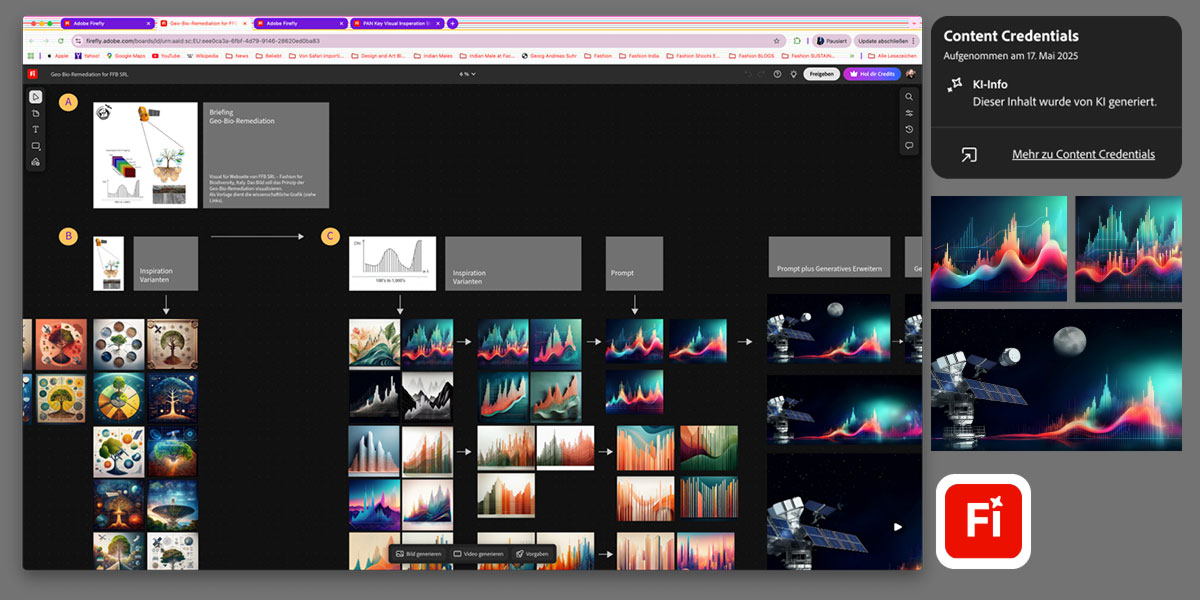Click the lightbulb tips icon
The image size is (1200, 600).
click(793, 74)
